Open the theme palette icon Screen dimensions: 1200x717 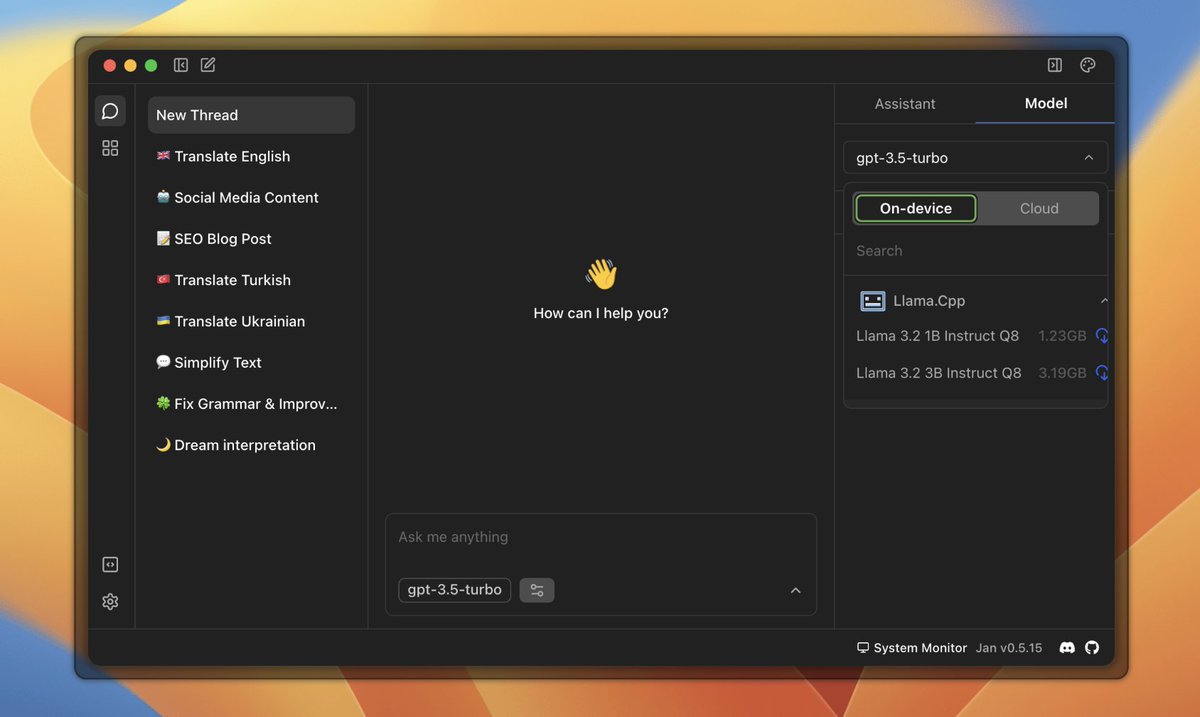[1088, 65]
